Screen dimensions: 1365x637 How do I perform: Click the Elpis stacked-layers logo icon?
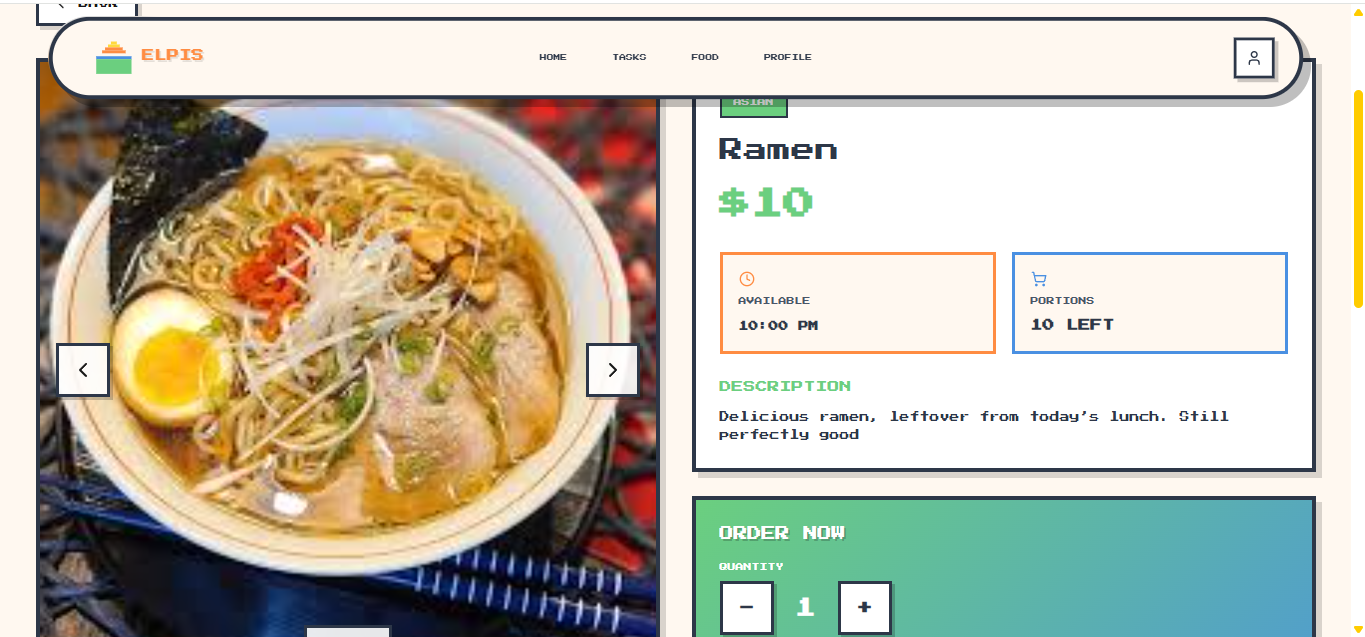(113, 58)
